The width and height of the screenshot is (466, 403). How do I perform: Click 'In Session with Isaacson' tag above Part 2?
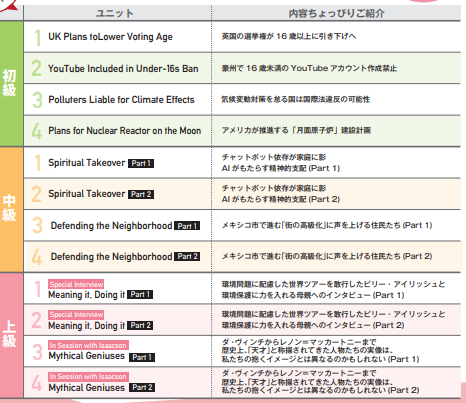(88, 377)
